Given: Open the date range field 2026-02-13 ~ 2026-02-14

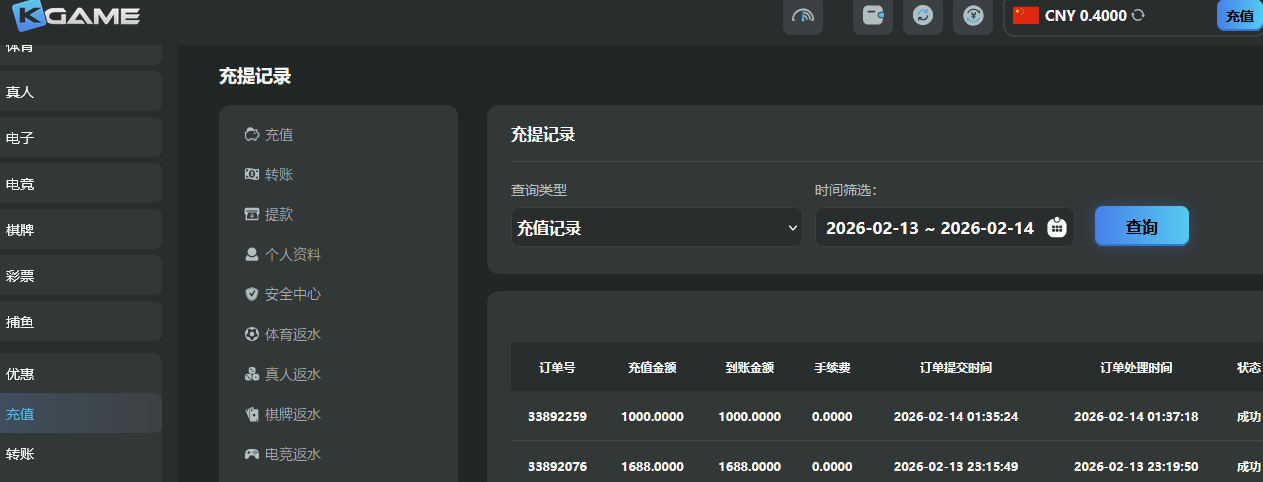Looking at the screenshot, I should pos(929,228).
